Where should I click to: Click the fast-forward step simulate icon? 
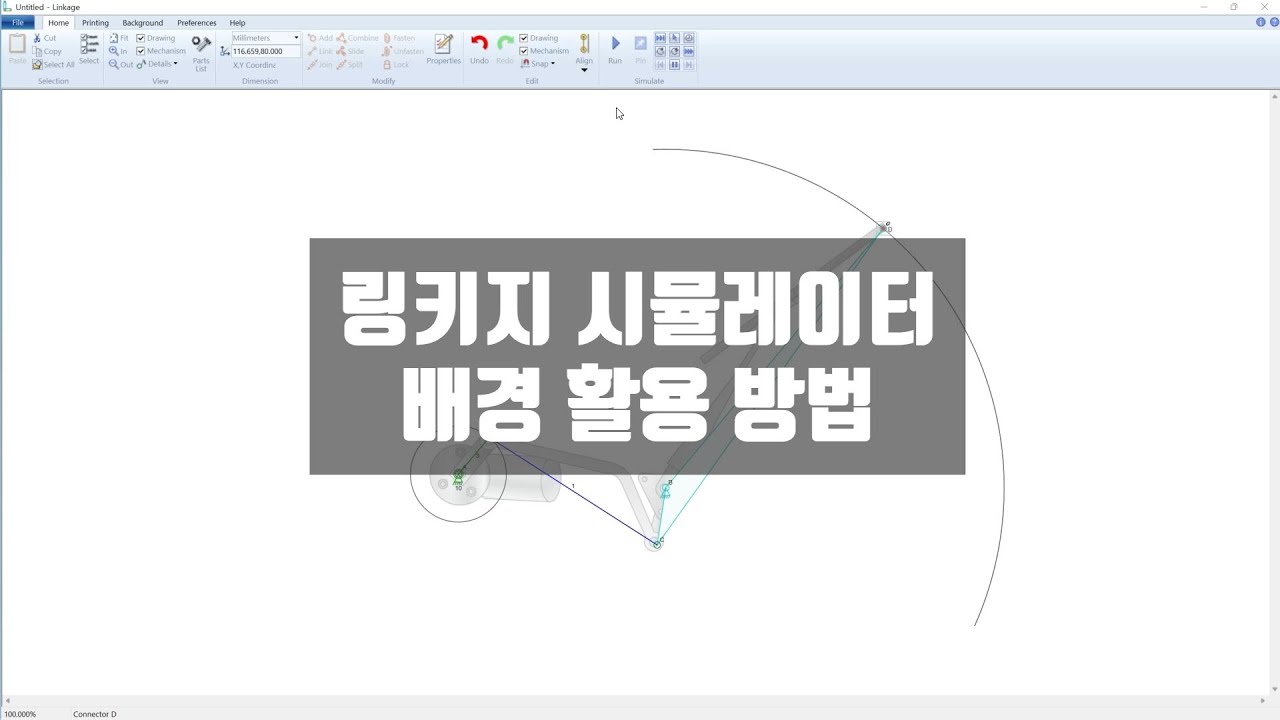tap(660, 38)
